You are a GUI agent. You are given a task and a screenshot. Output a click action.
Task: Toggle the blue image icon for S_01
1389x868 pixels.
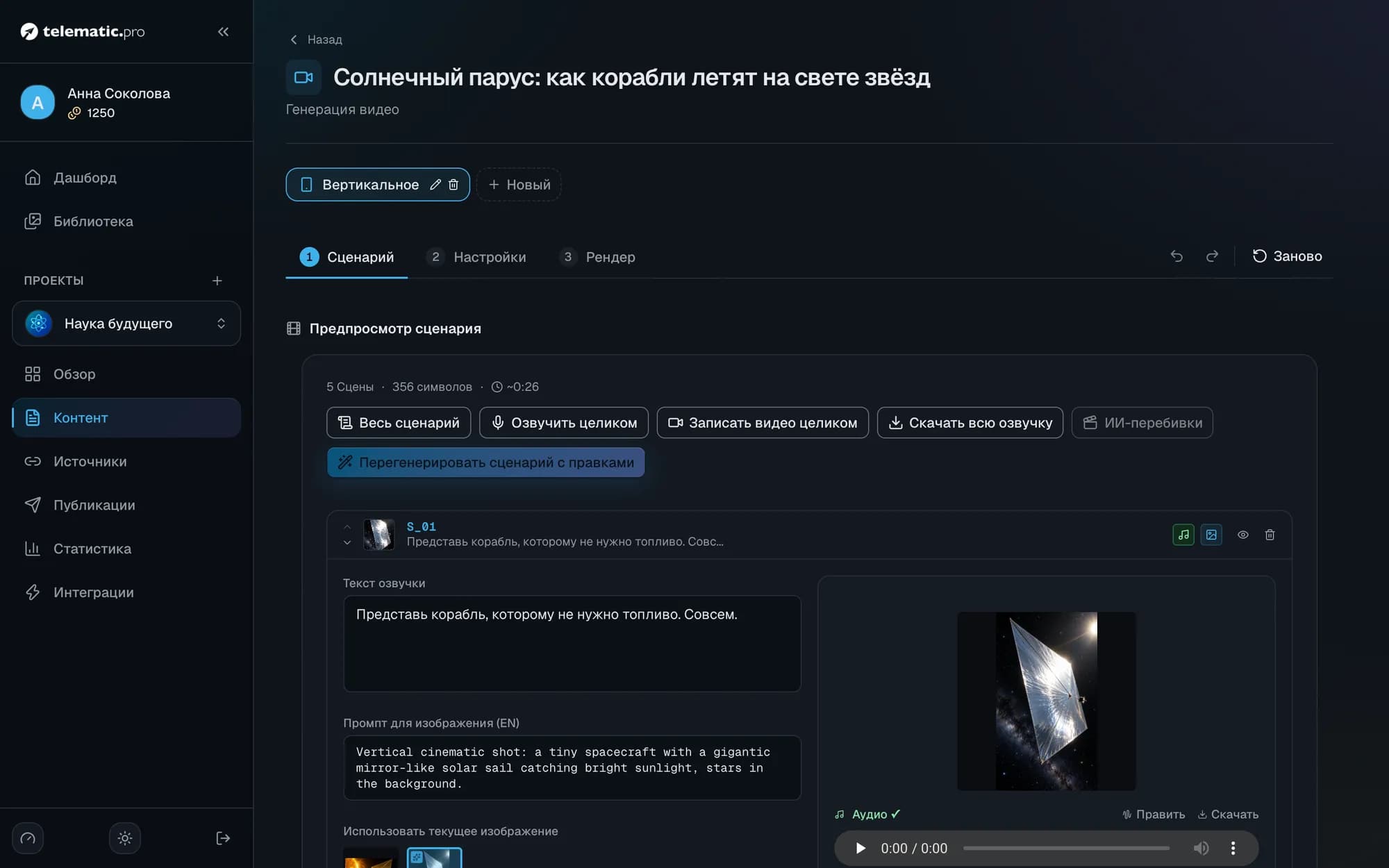click(1211, 535)
